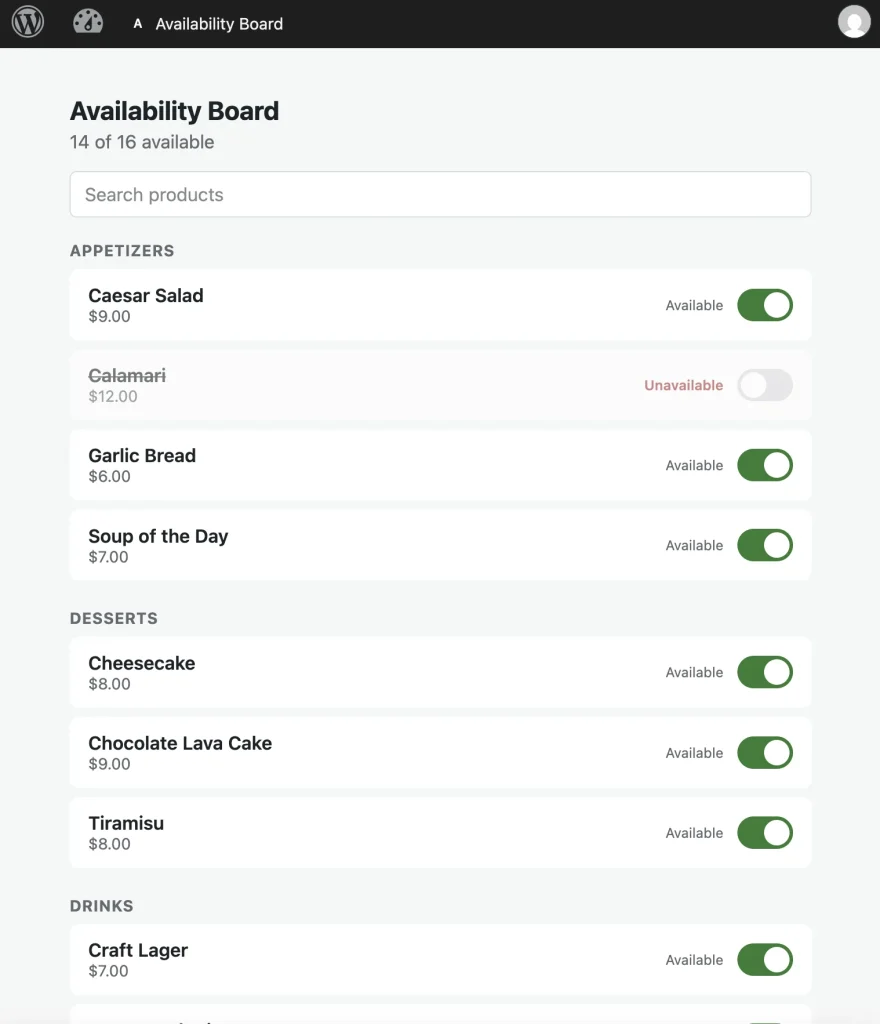Open Availability Board in top bar
The image size is (880, 1024).
pyautogui.click(x=219, y=24)
